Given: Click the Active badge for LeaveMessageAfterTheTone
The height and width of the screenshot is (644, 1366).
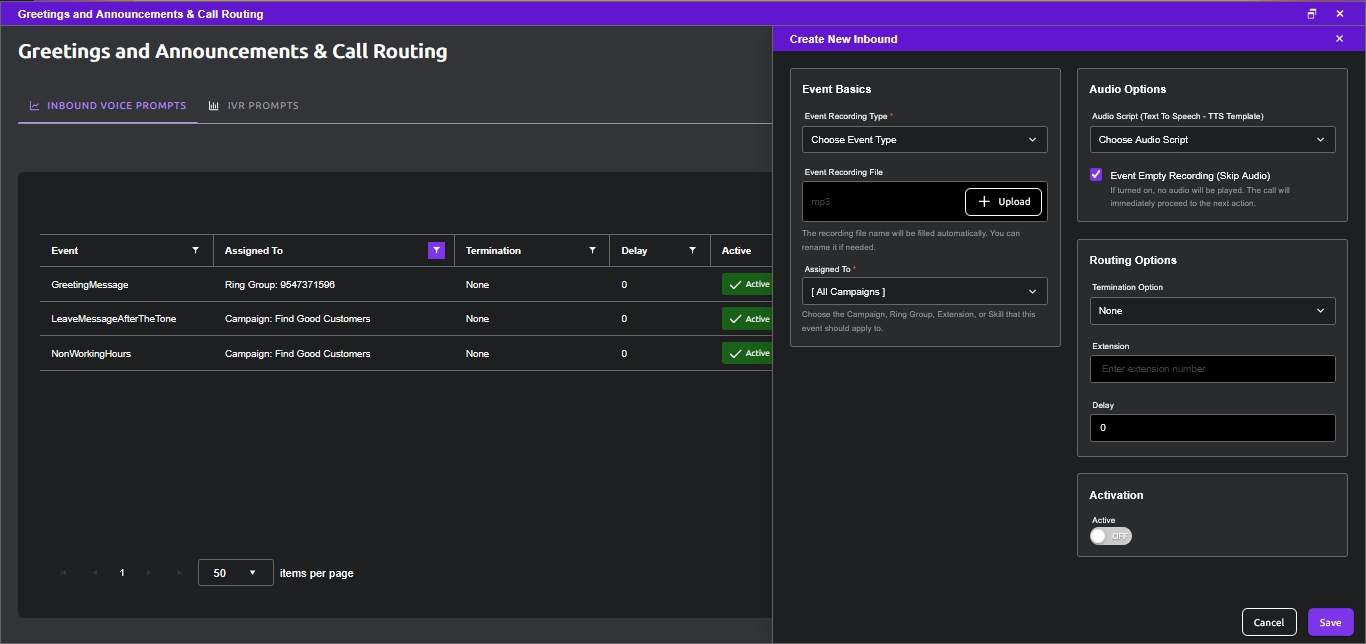Looking at the screenshot, I should (x=748, y=319).
